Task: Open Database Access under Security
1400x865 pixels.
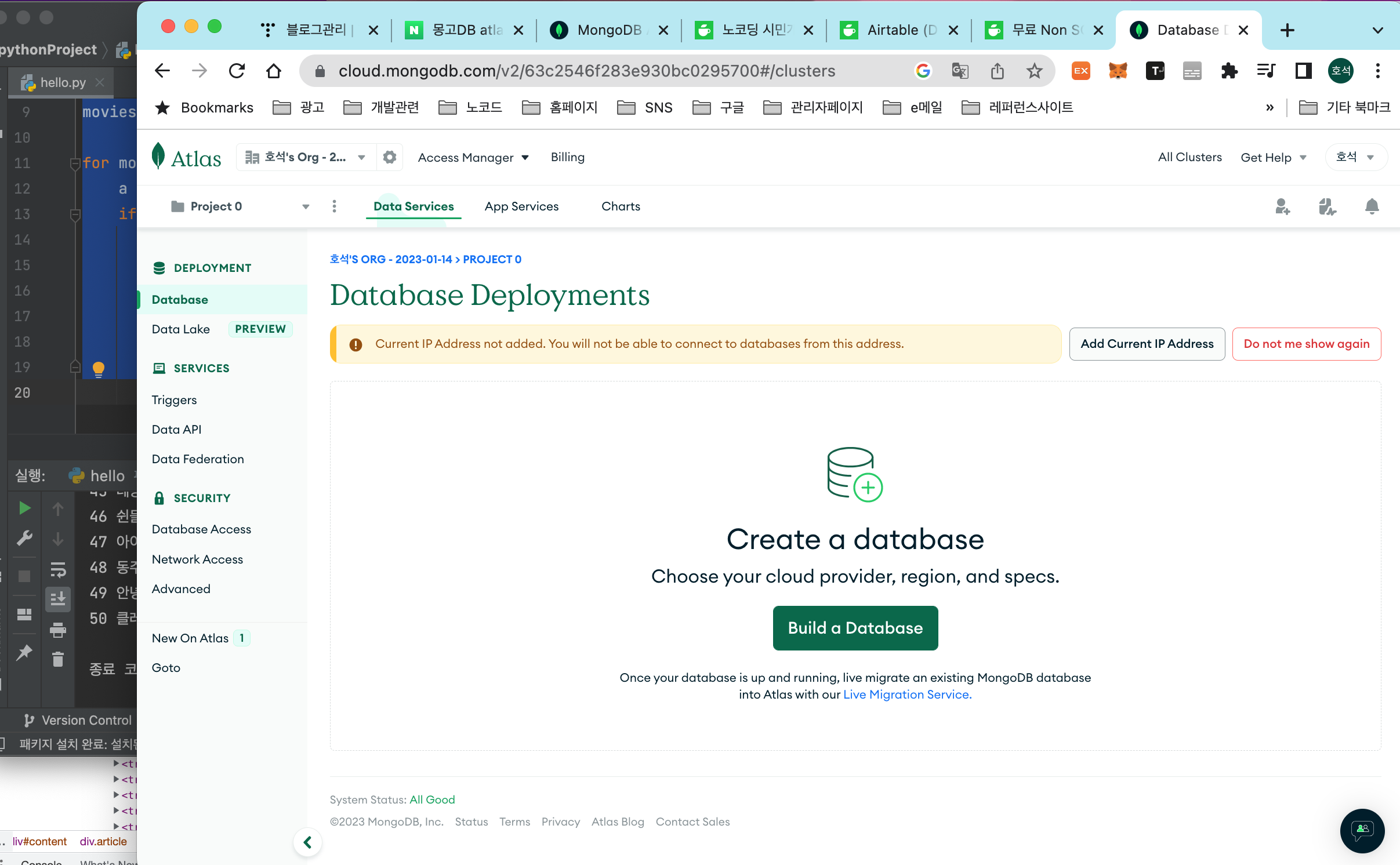Action: coord(201,529)
